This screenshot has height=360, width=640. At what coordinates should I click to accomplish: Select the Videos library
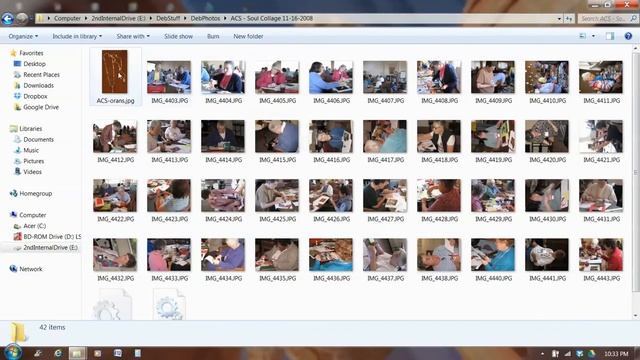click(32, 172)
